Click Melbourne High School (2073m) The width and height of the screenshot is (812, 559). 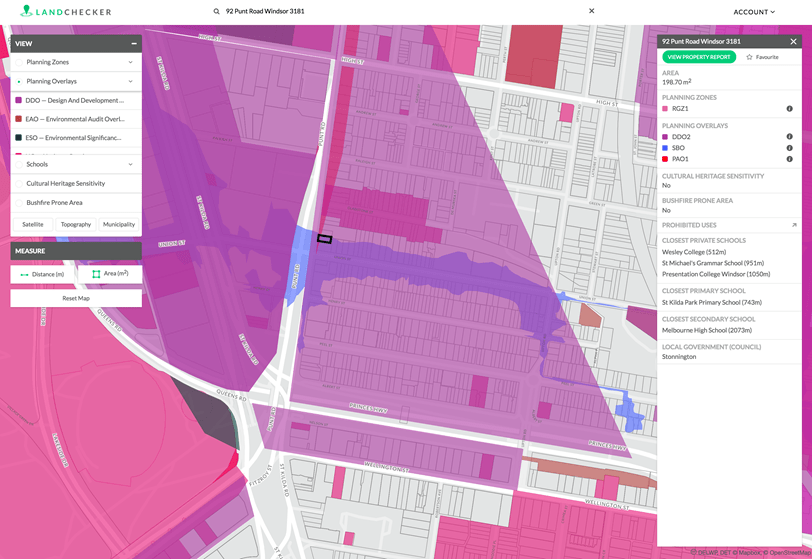(707, 331)
